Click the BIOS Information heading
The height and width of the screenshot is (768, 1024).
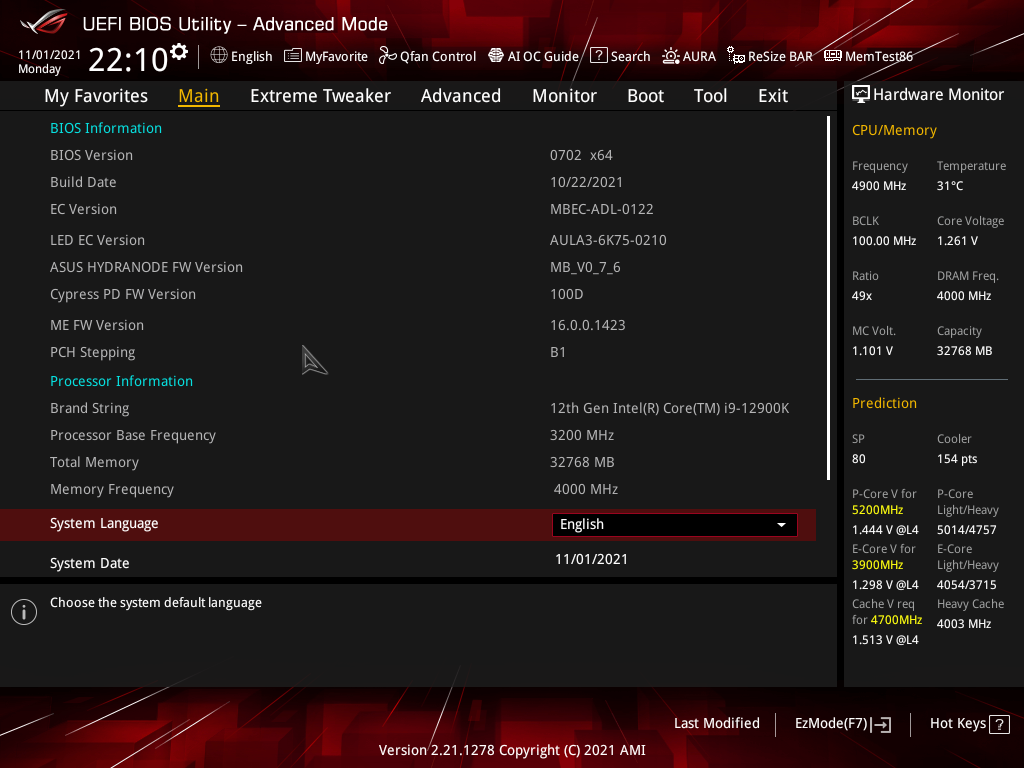pos(106,128)
